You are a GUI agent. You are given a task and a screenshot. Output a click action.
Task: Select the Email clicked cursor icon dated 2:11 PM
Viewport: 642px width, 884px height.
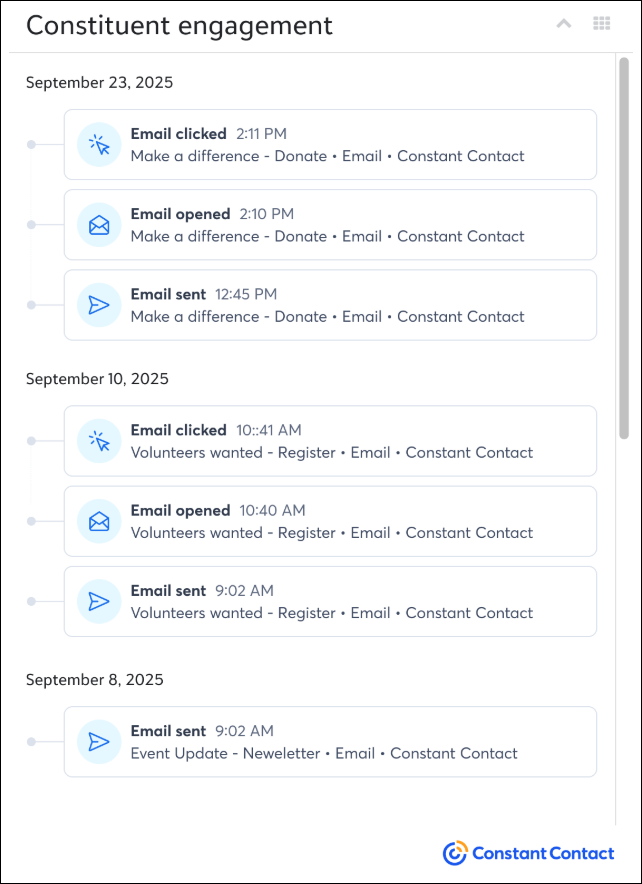tap(99, 144)
